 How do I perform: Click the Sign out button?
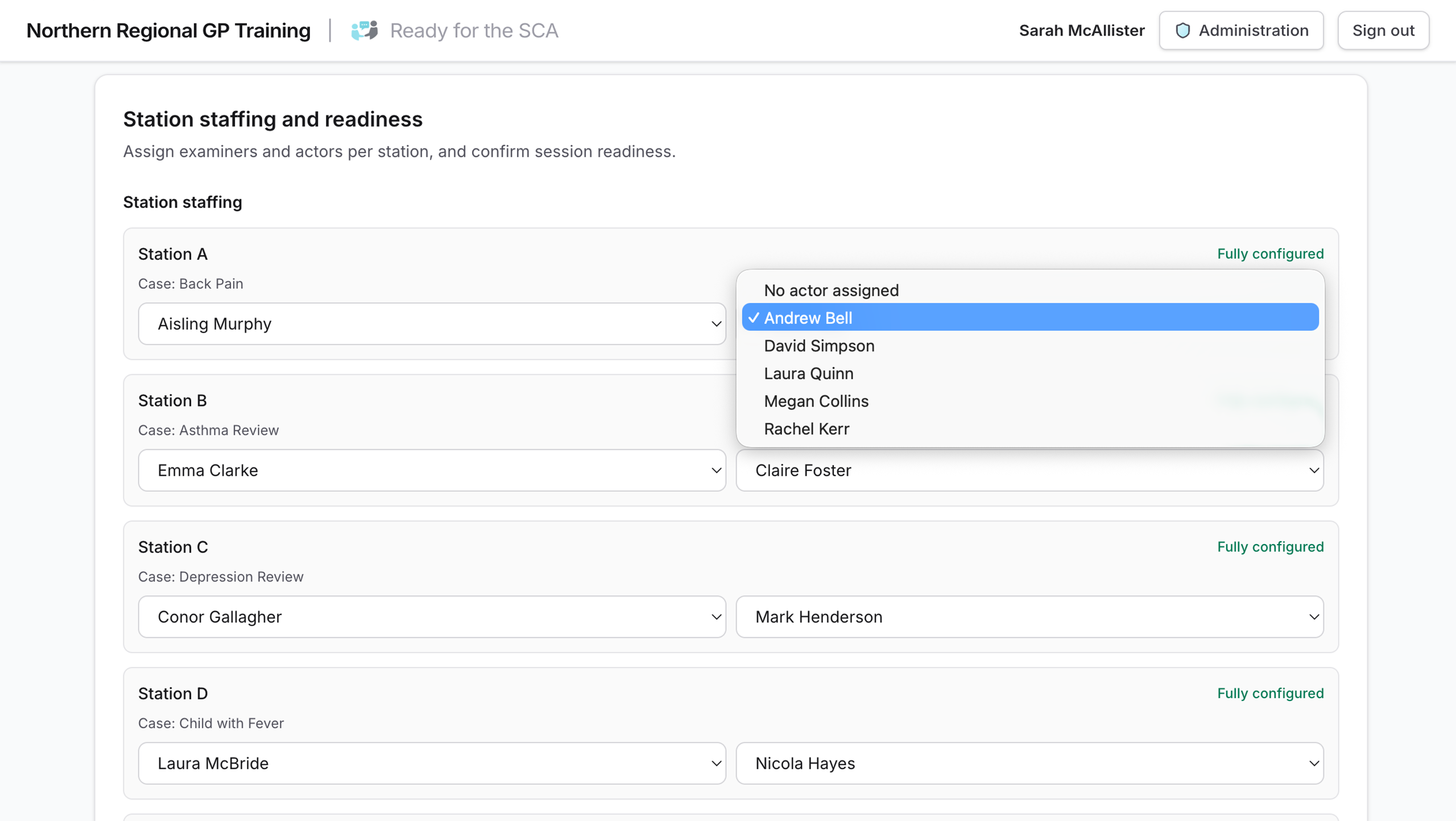pyautogui.click(x=1383, y=30)
